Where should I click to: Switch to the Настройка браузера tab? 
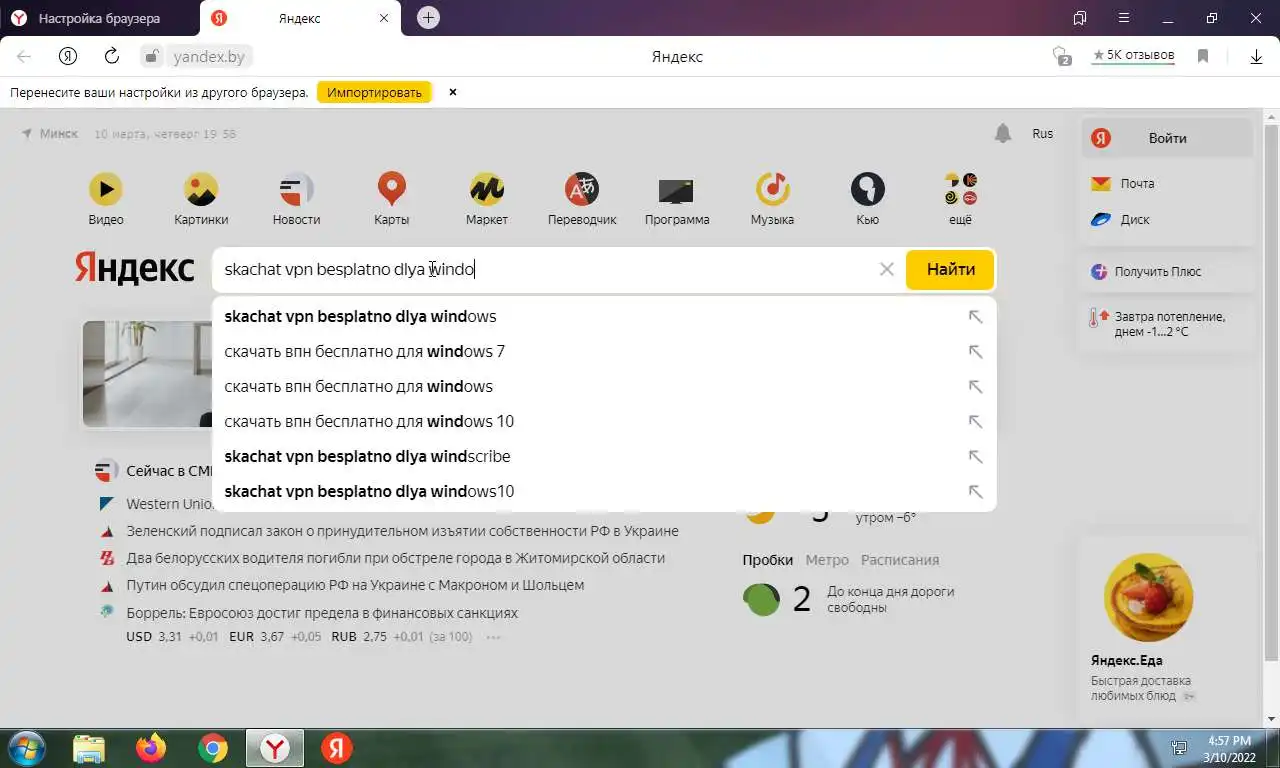pos(100,18)
